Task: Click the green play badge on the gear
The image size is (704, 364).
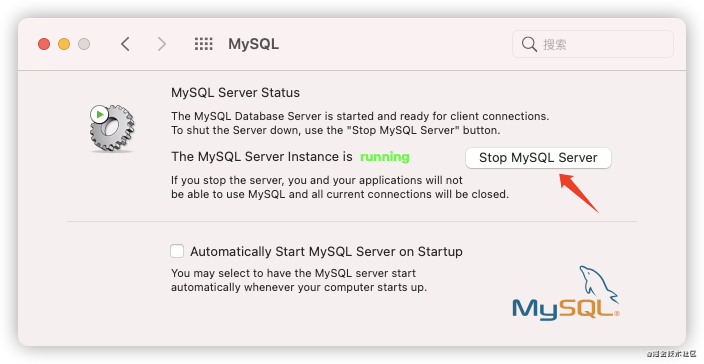Action: [99, 114]
